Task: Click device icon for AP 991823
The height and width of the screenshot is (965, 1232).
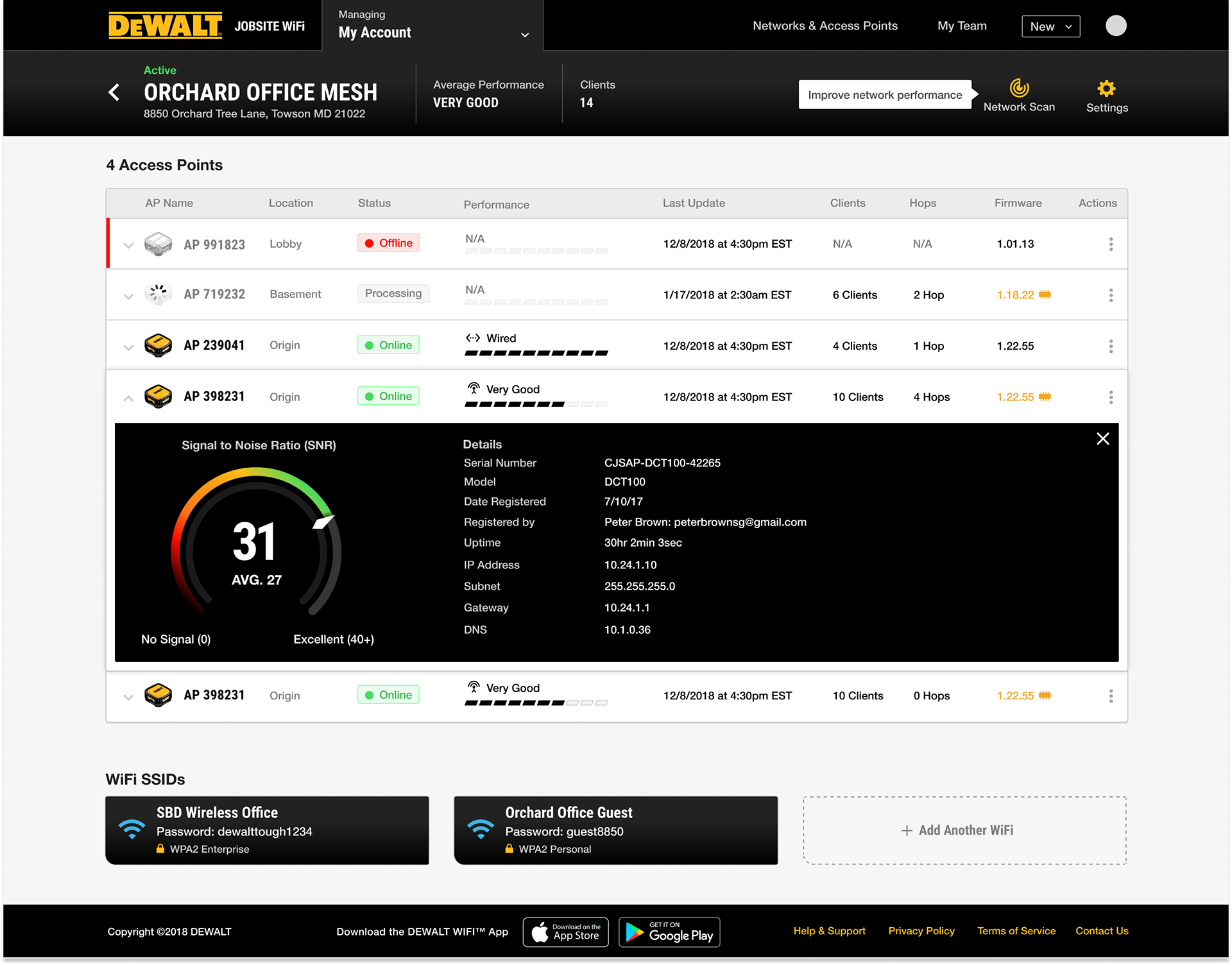Action: pos(158,244)
